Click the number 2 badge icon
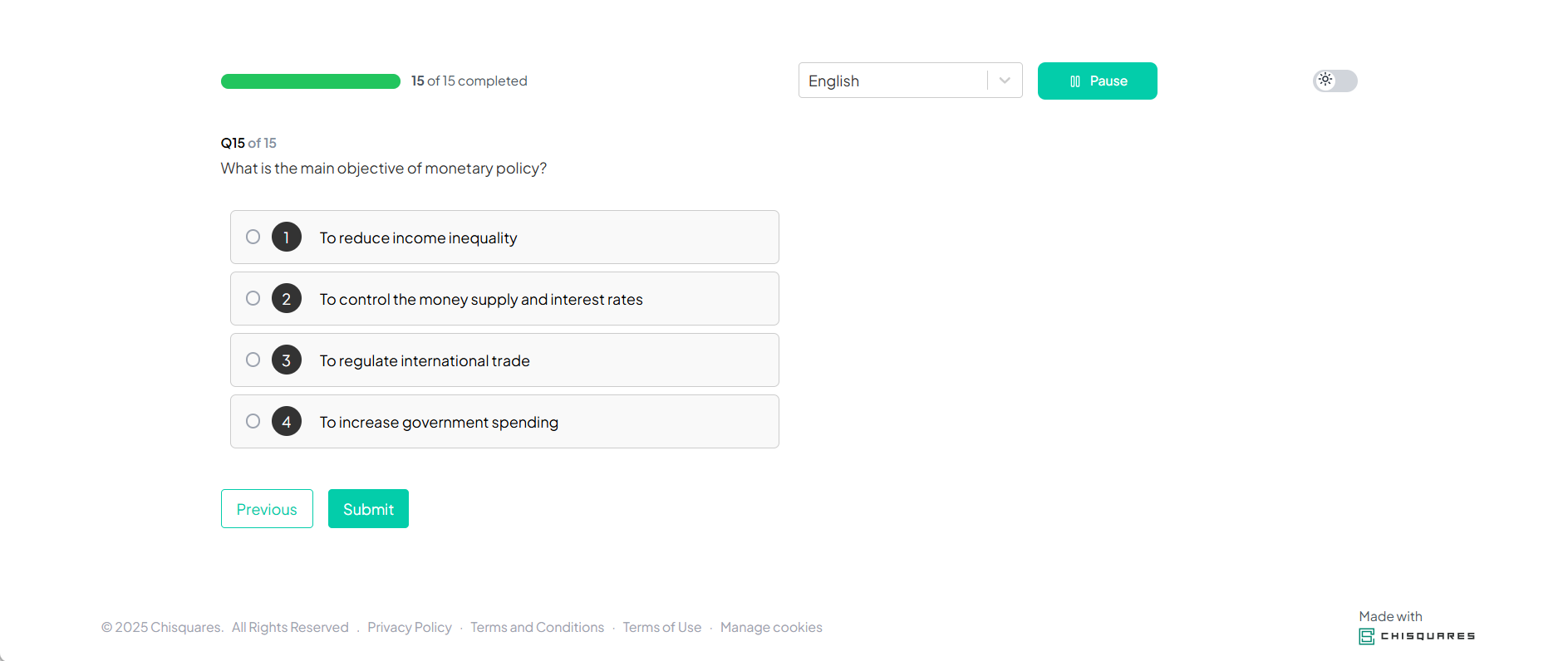 [287, 299]
